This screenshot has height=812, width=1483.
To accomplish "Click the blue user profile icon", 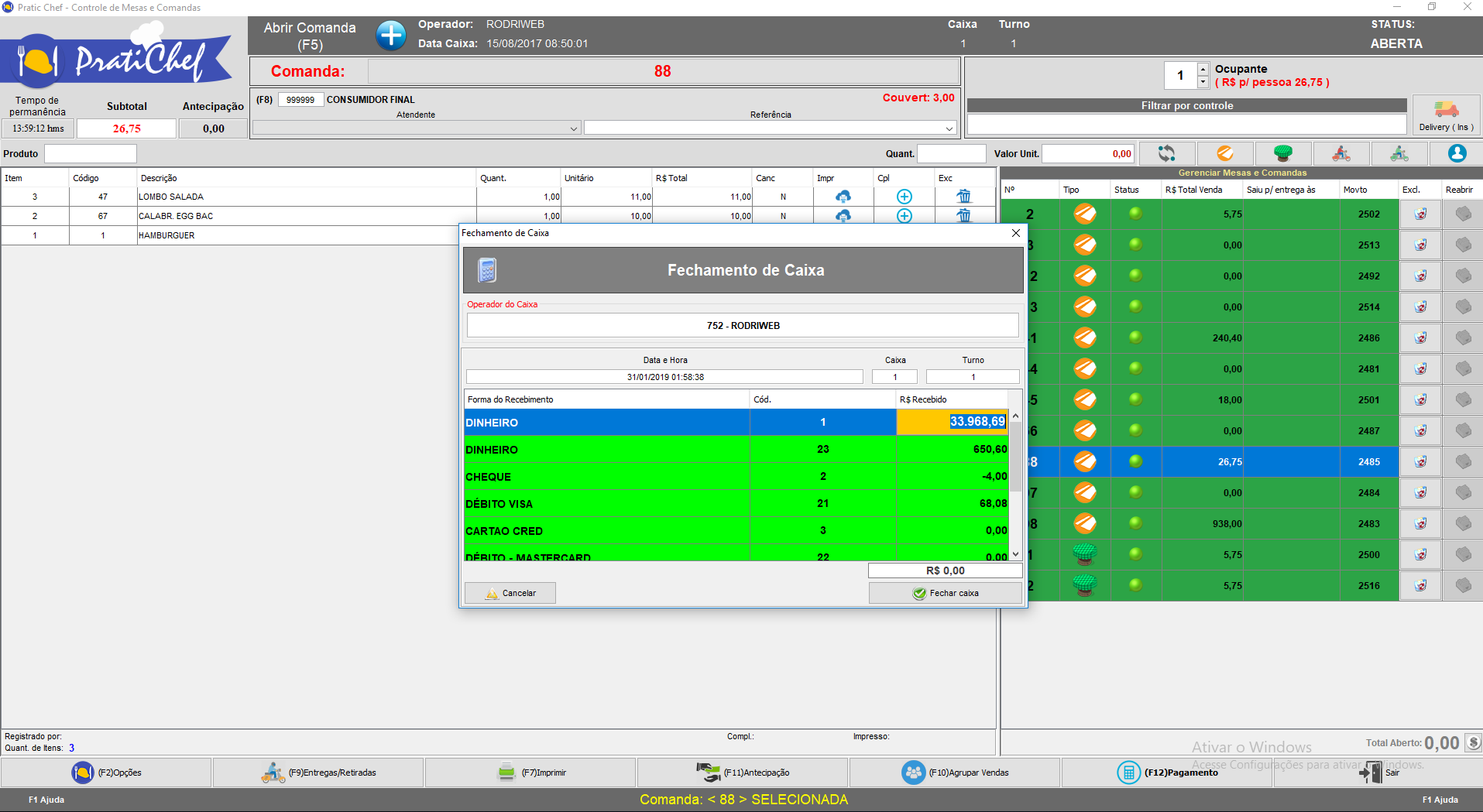I will (x=1457, y=153).
